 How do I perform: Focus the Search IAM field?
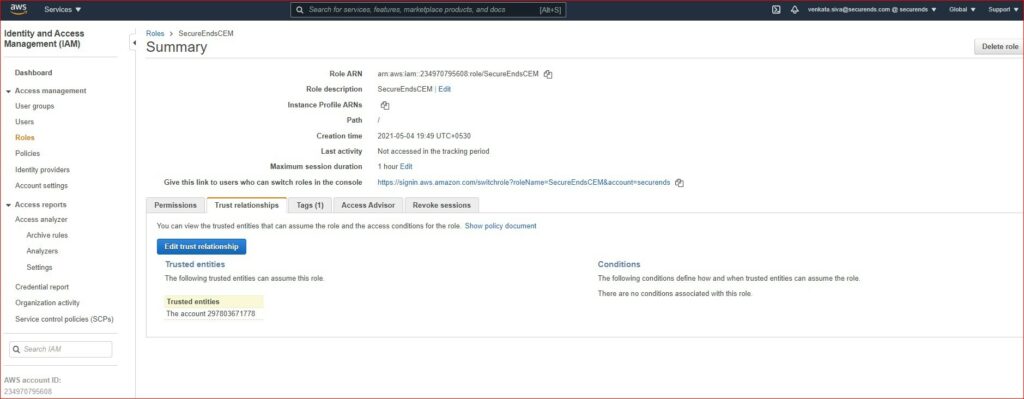click(x=61, y=349)
